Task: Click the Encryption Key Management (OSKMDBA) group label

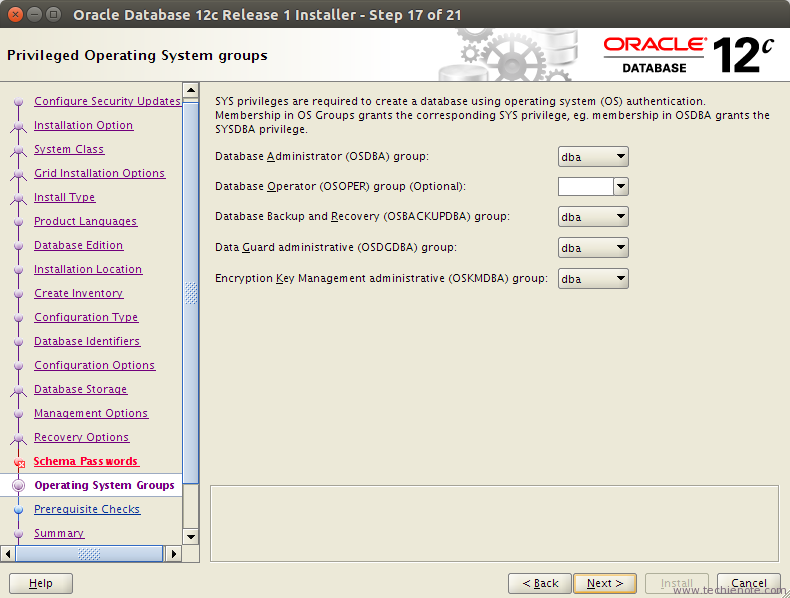Action: pos(381,278)
